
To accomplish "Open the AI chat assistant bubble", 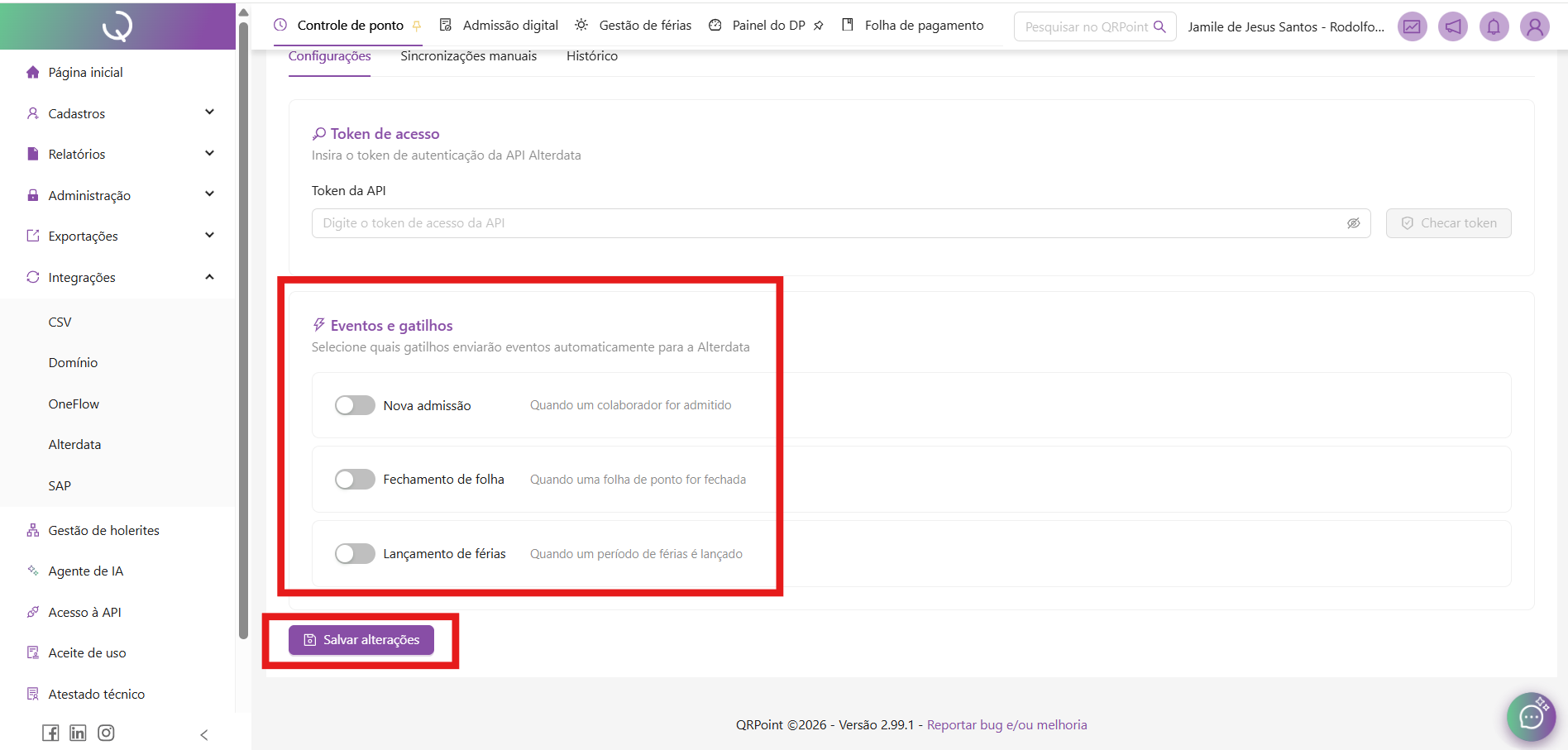I will pos(1531,716).
